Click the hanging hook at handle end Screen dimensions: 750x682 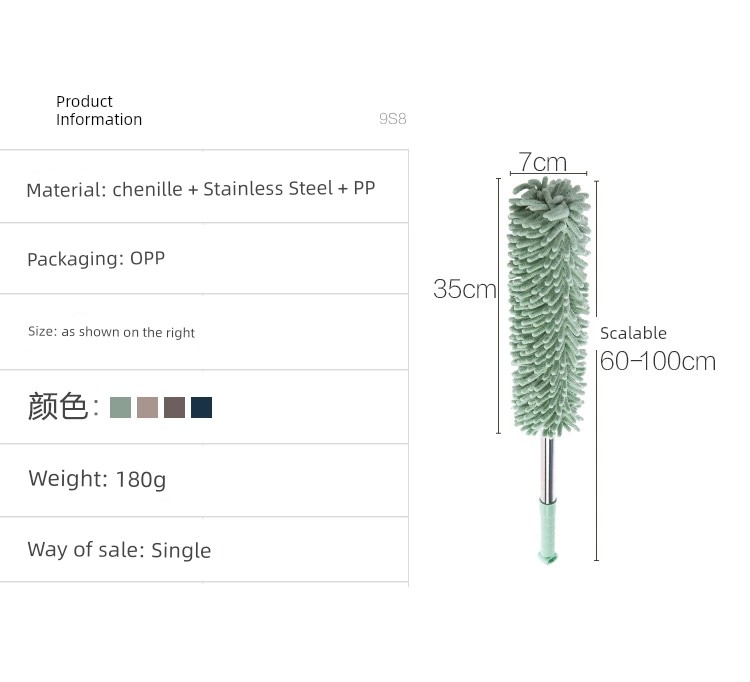pos(548,557)
